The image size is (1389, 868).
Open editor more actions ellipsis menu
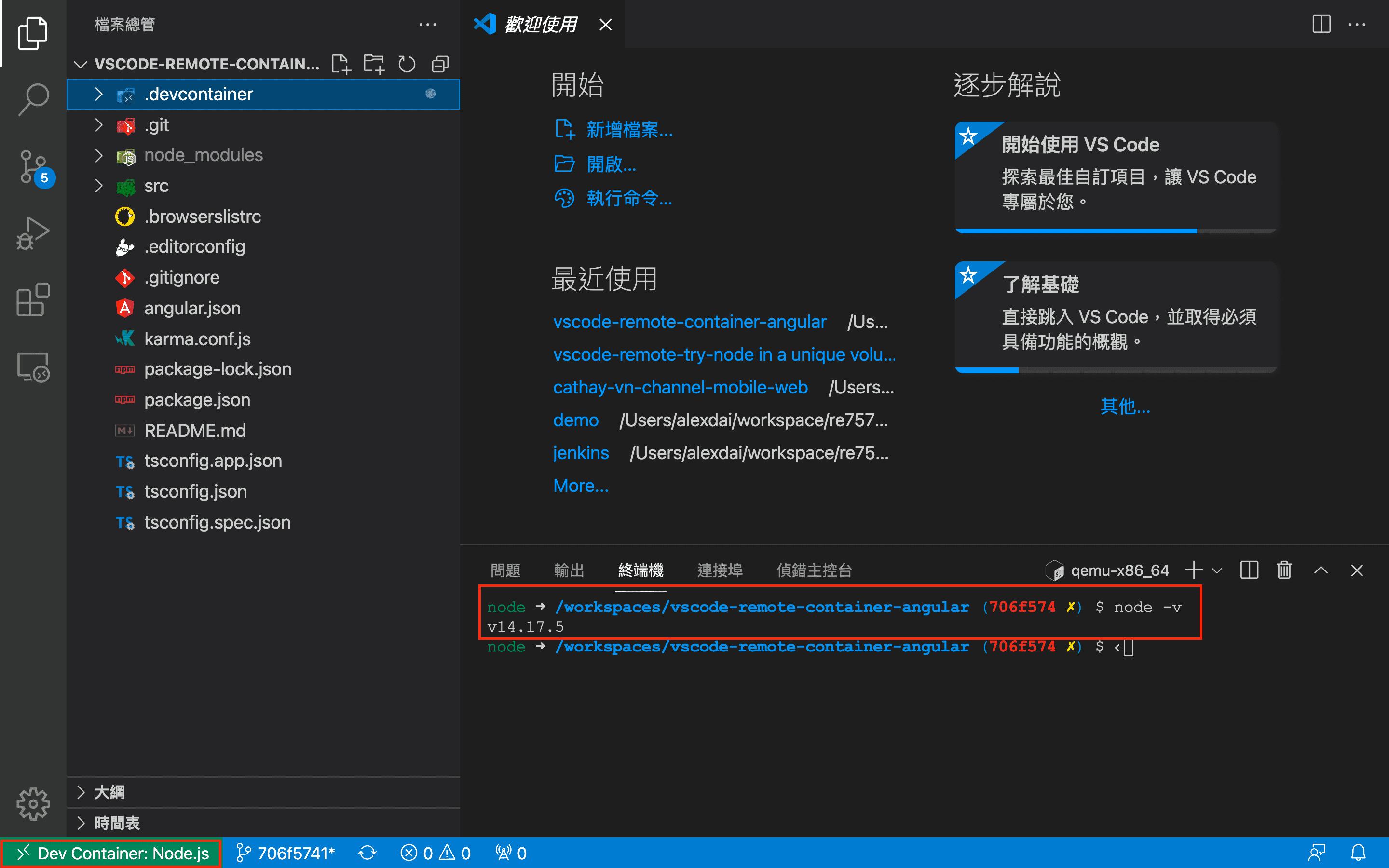point(1357,24)
